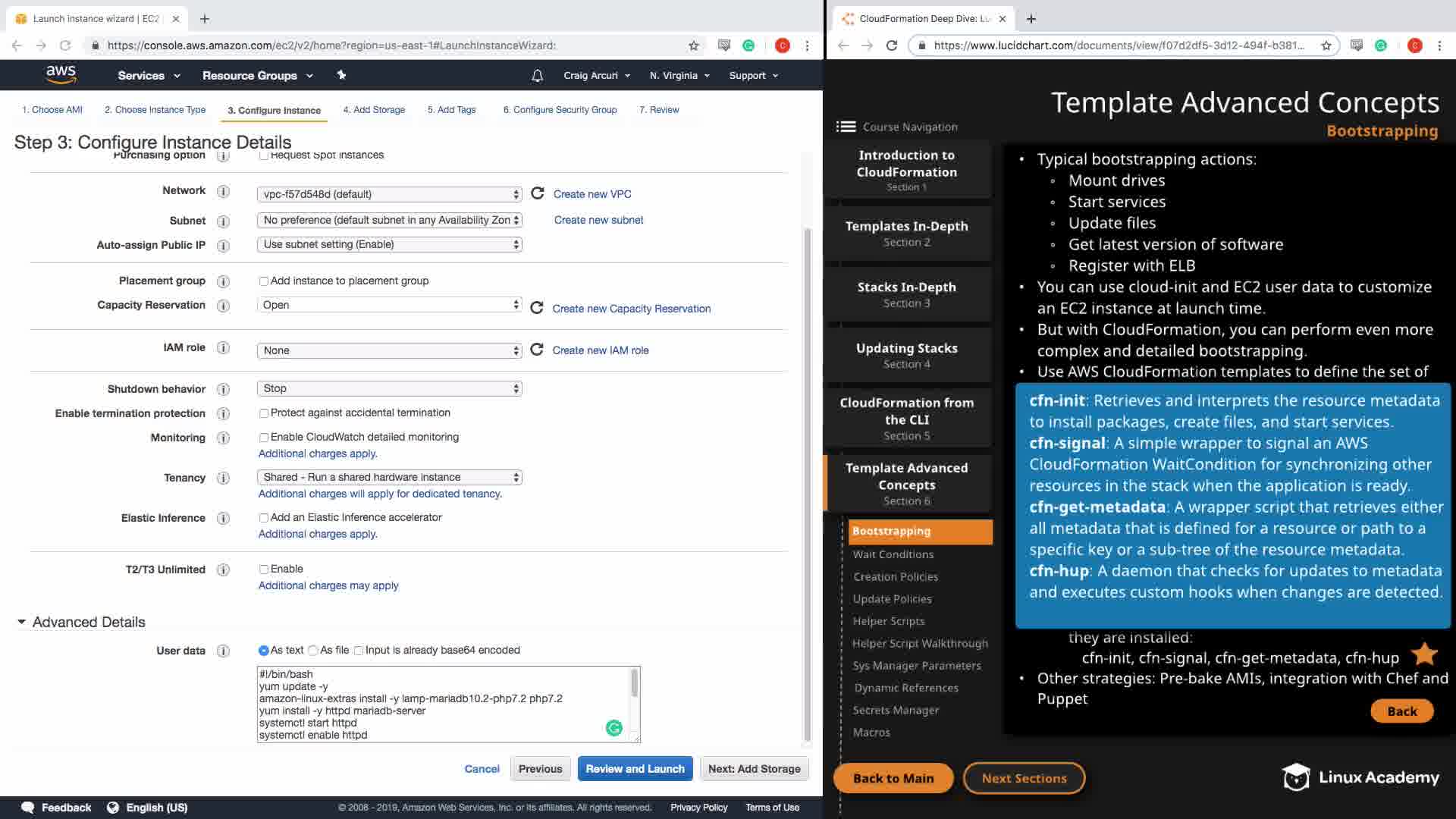Refresh the IAM role list

pyautogui.click(x=536, y=350)
